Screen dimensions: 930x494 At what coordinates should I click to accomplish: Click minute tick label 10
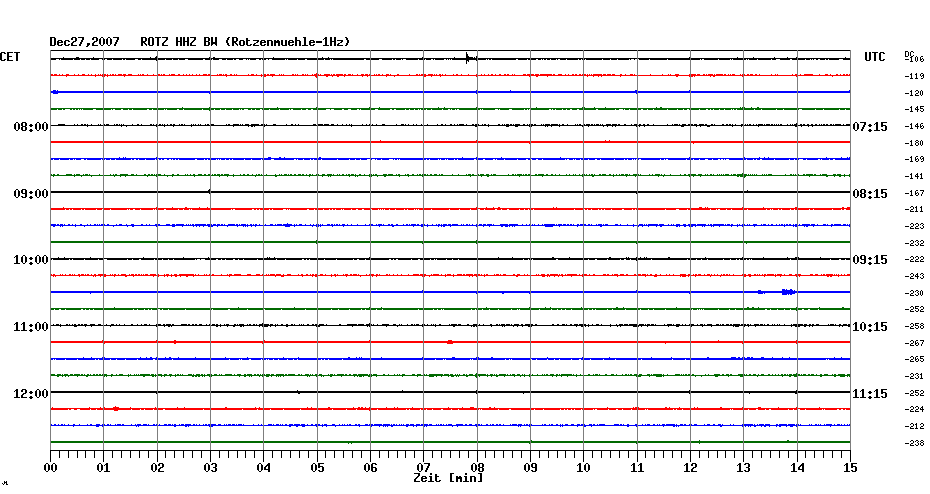click(x=584, y=467)
